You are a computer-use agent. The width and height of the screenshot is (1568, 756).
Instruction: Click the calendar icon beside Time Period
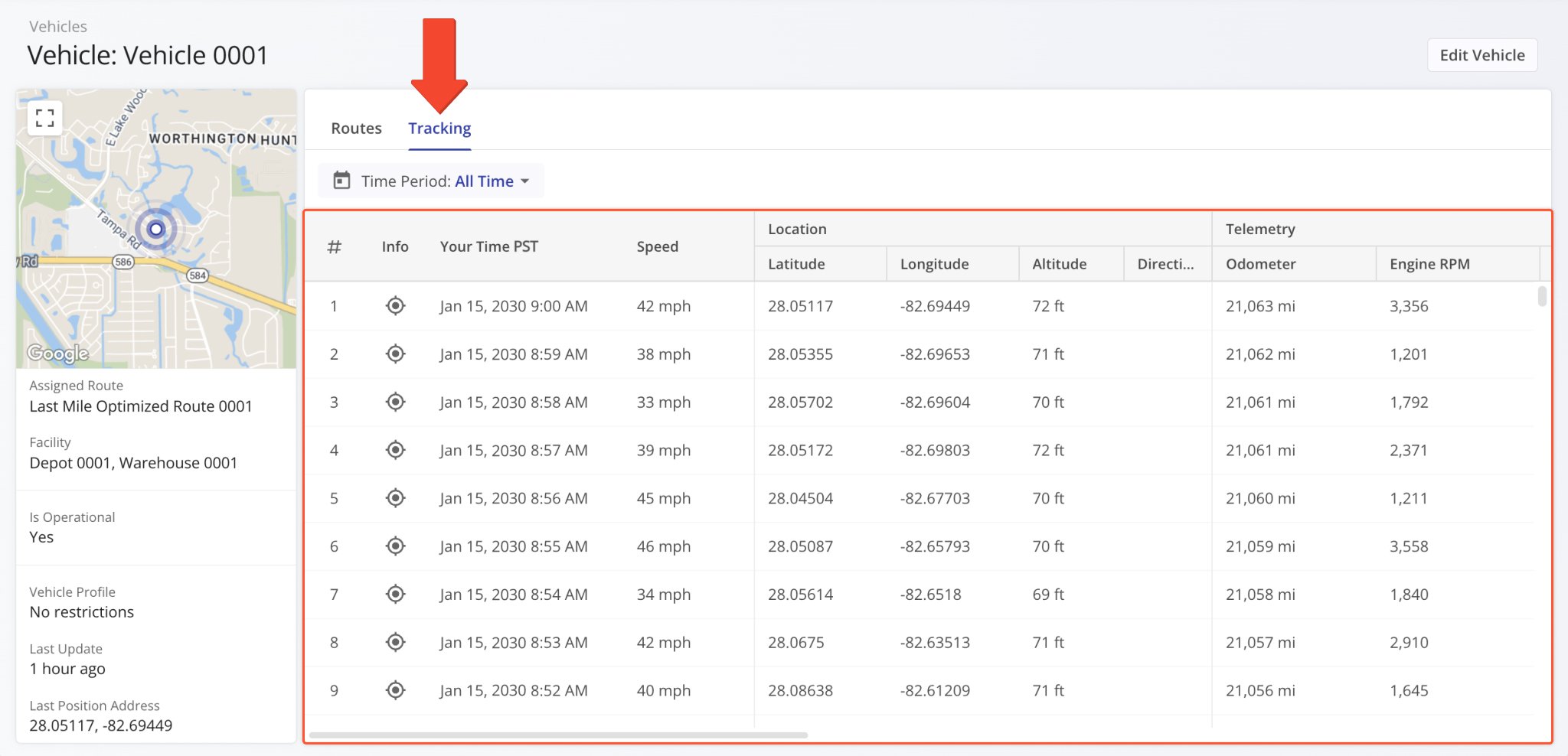tap(341, 181)
